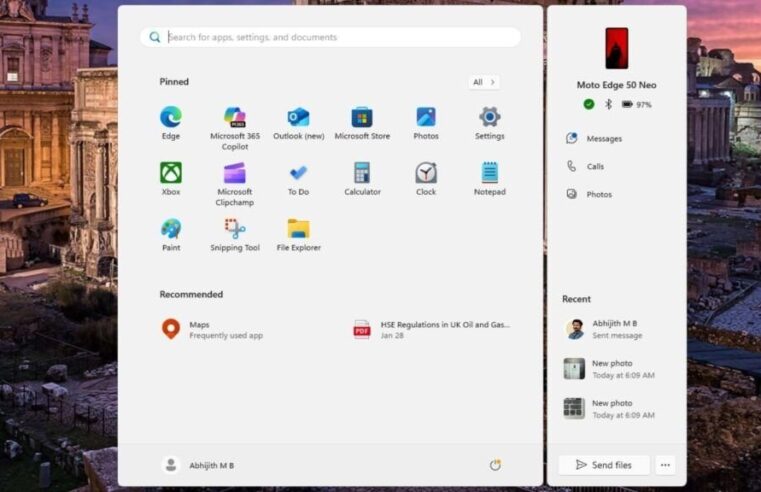
Task: Open HSE Regulations PDF document
Action: click(x=432, y=329)
